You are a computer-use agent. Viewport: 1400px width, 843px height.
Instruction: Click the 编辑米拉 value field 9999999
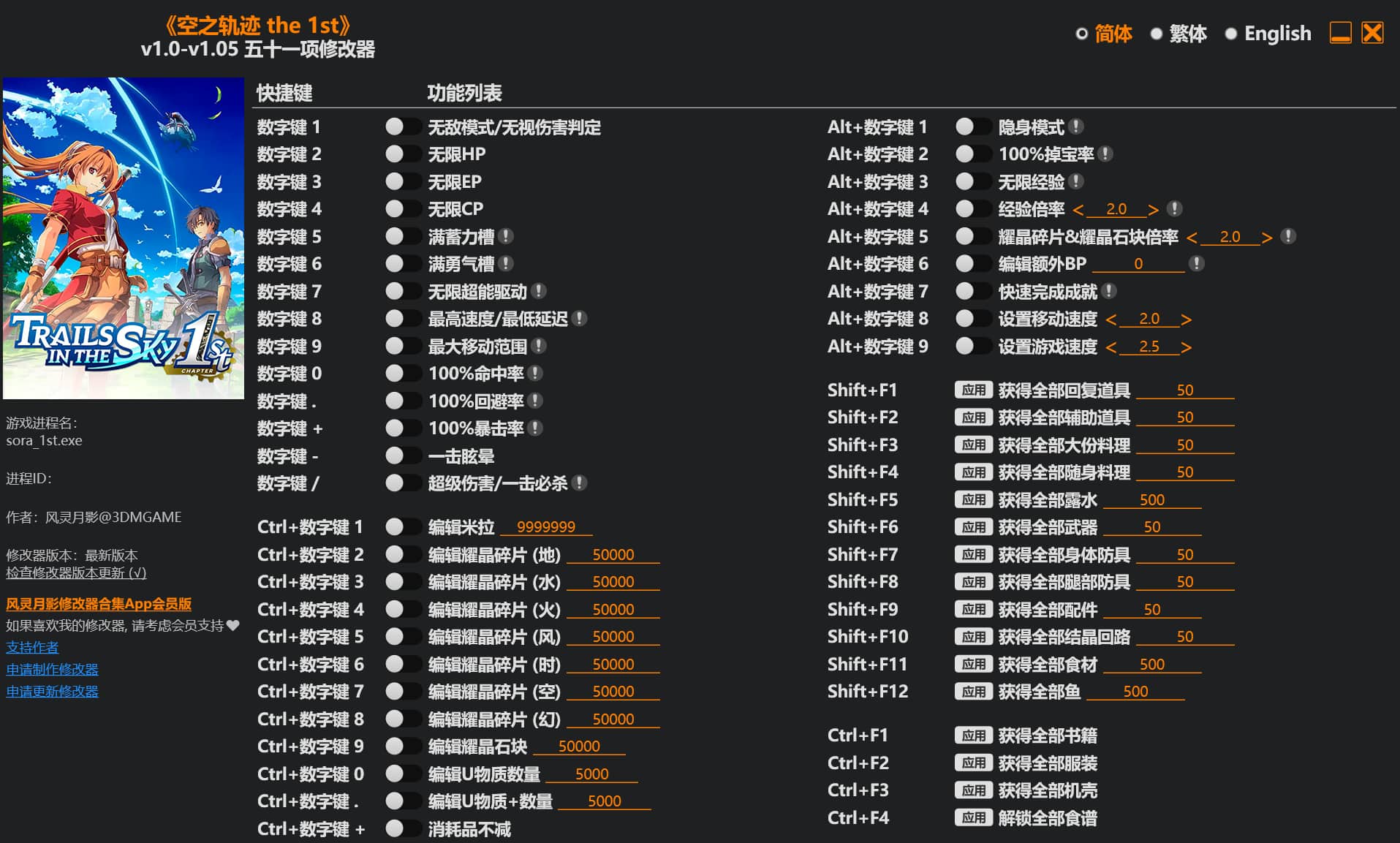(x=546, y=527)
